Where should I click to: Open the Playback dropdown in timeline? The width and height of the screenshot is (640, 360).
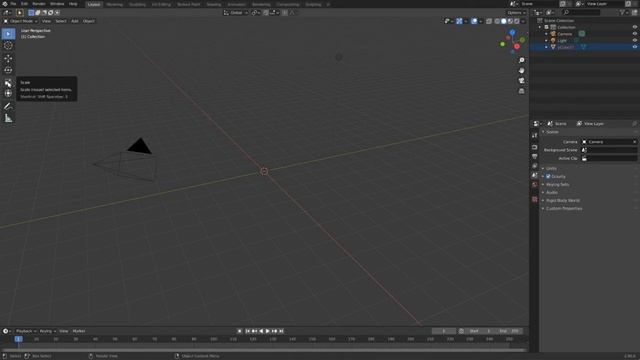(26, 331)
